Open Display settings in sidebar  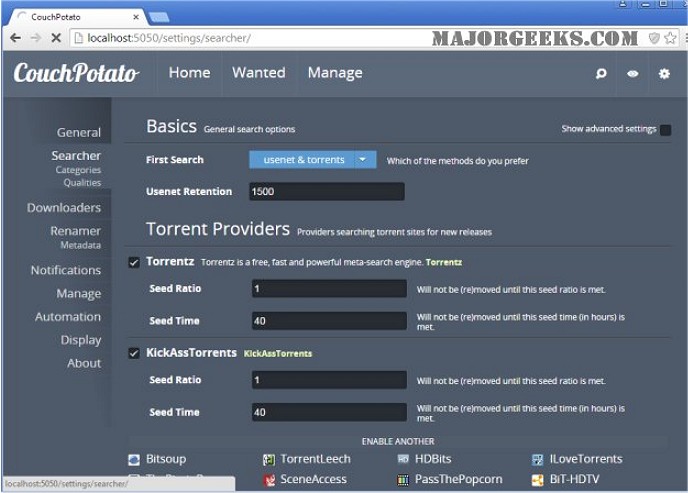81,340
